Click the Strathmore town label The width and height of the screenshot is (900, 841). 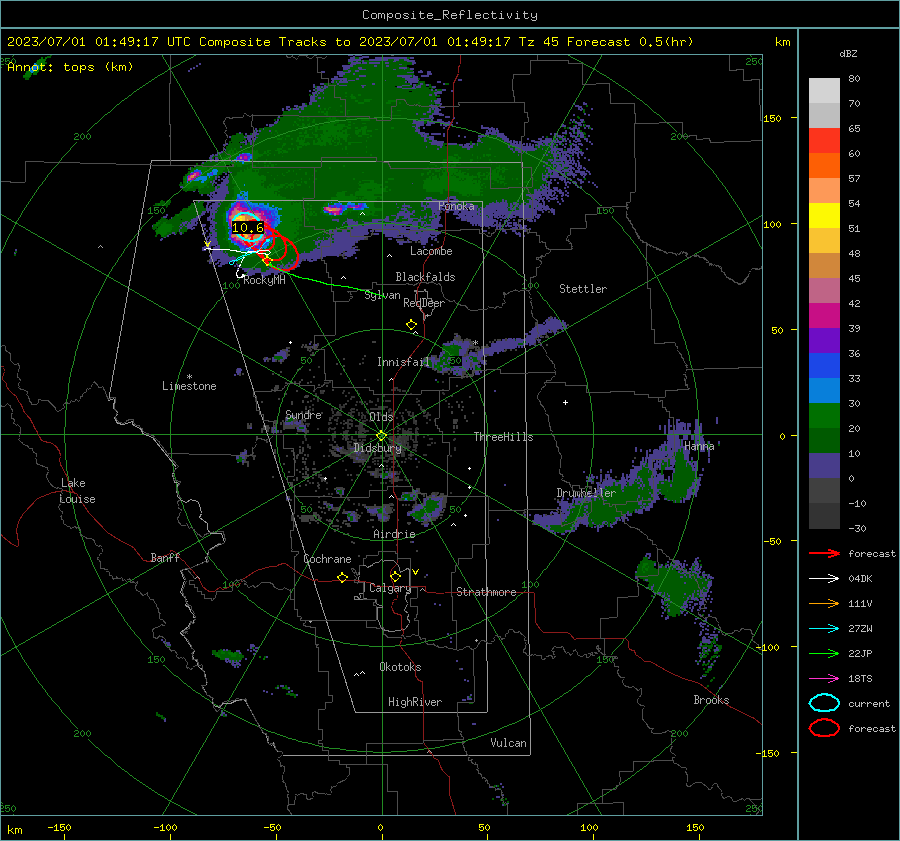point(486,592)
